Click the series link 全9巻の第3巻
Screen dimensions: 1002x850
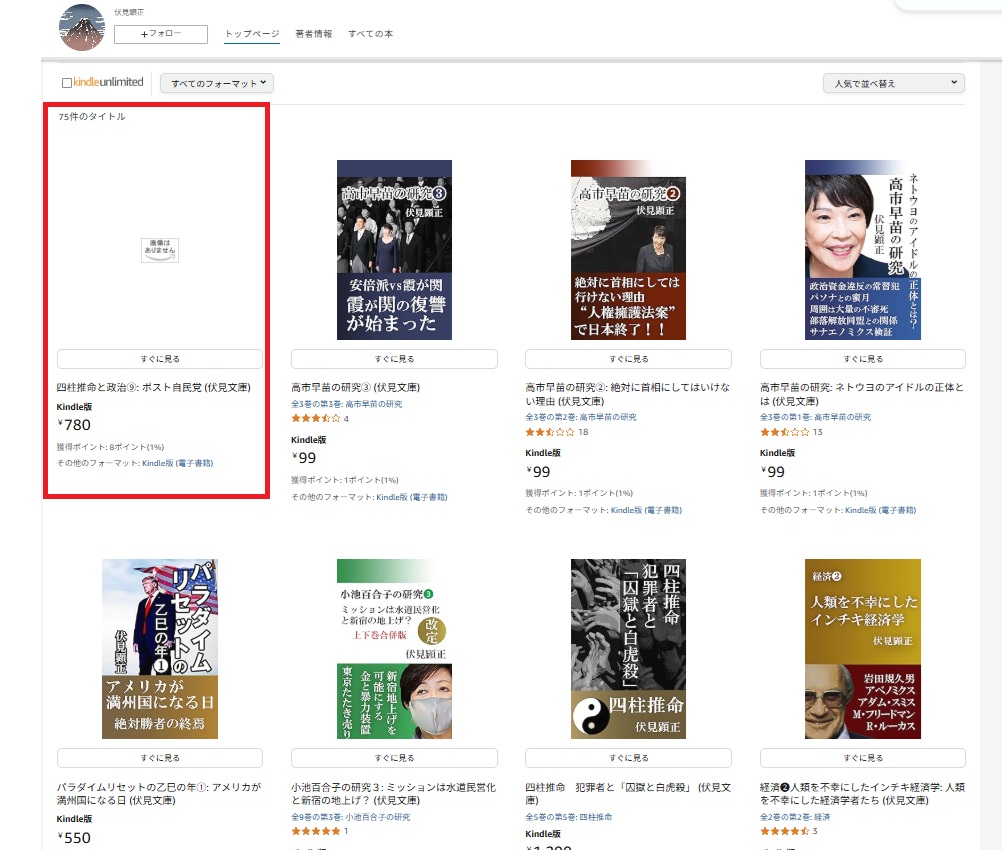pos(316,817)
